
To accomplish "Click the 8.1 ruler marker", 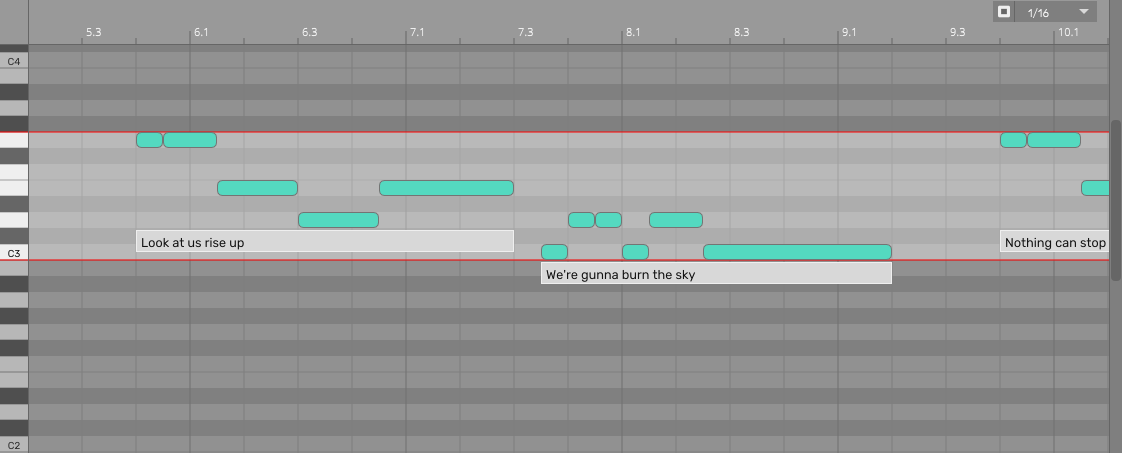I will pyautogui.click(x=633, y=32).
